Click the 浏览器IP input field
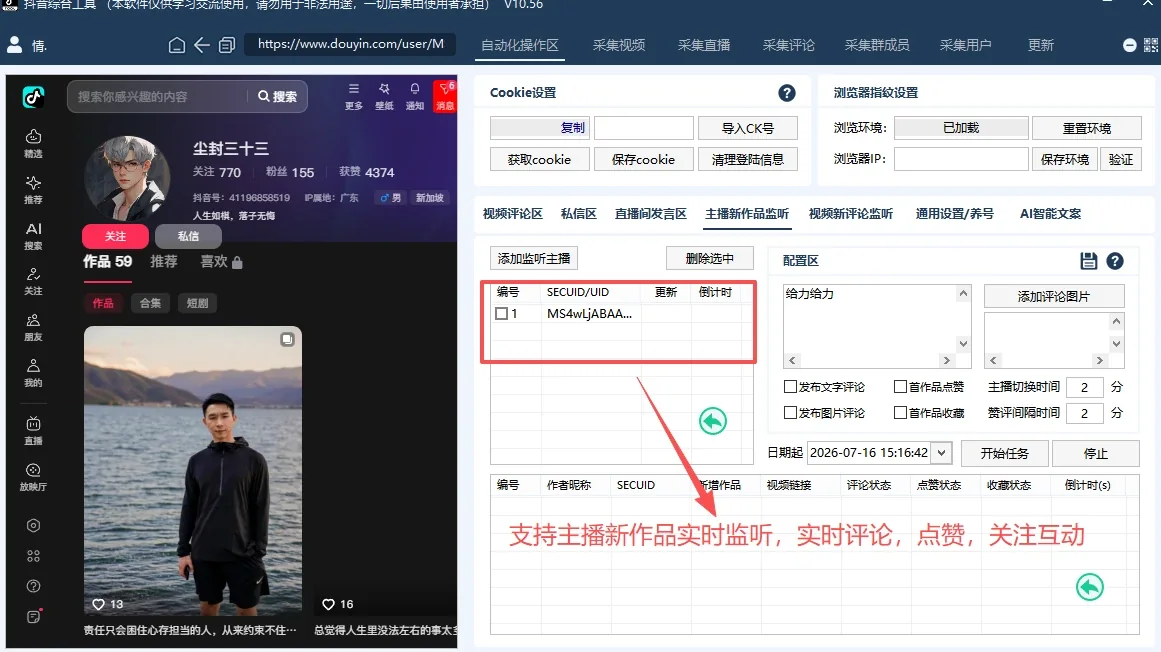1161x652 pixels. pyautogui.click(x=961, y=159)
